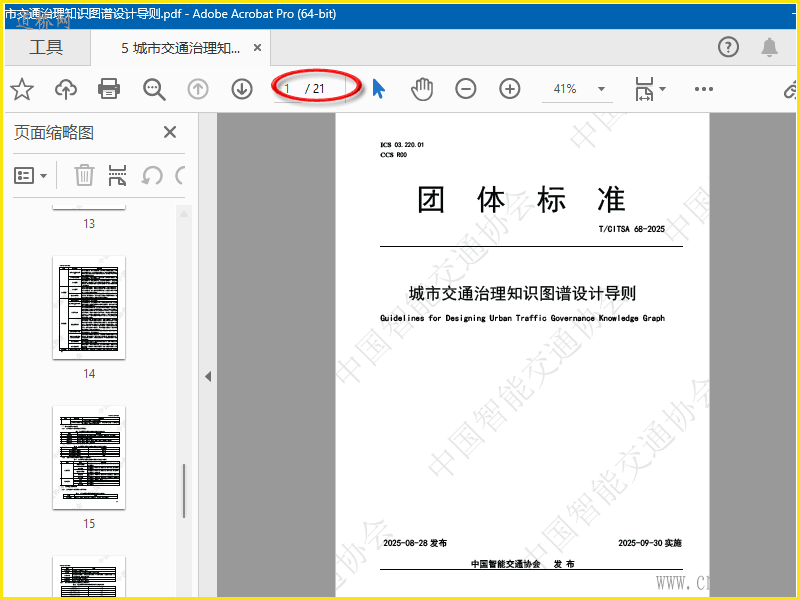Click the thumbnail panel scrollbar handle
The image size is (800, 600).
184,491
